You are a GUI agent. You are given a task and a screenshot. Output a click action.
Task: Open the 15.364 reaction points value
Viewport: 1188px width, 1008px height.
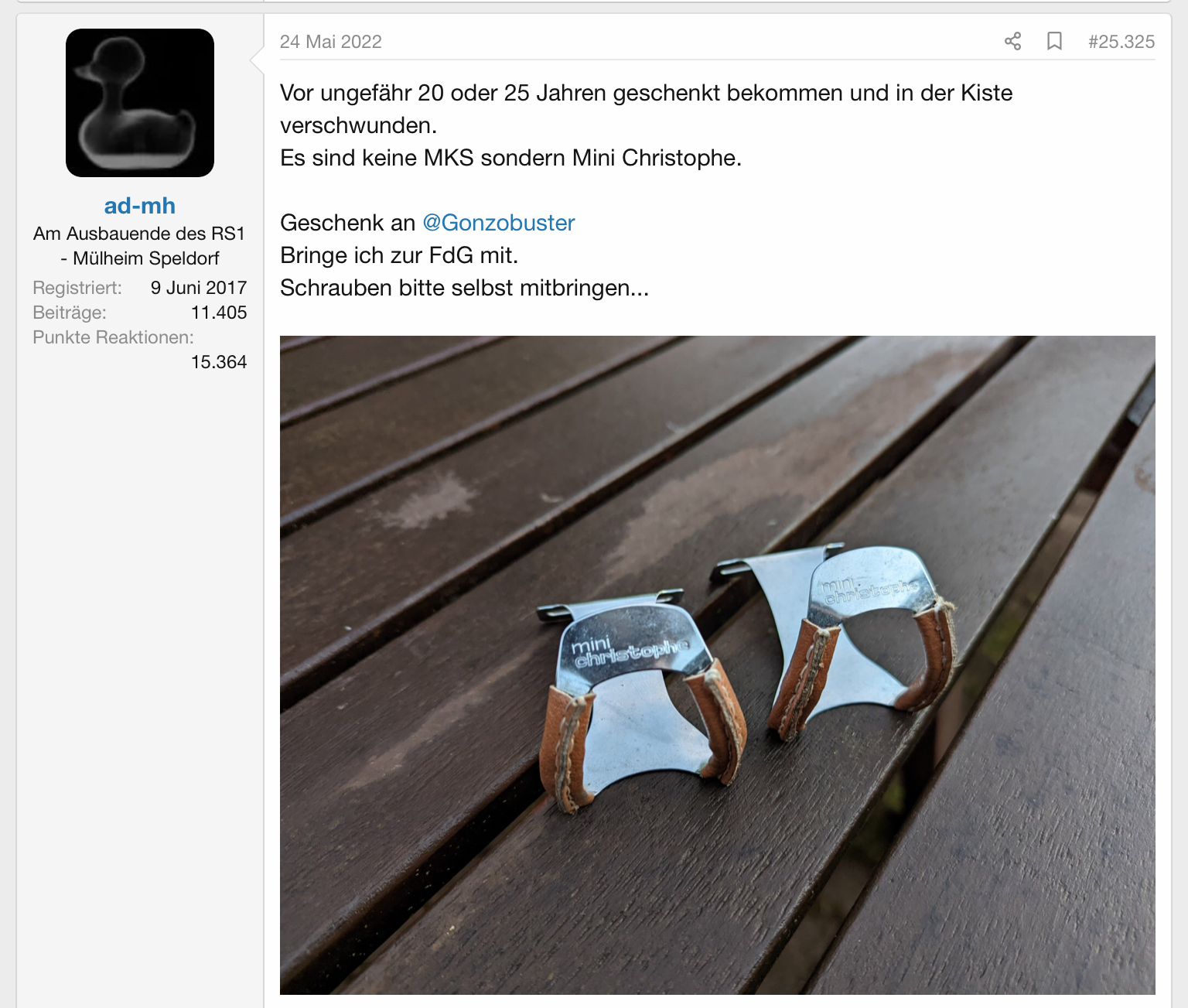click(219, 362)
